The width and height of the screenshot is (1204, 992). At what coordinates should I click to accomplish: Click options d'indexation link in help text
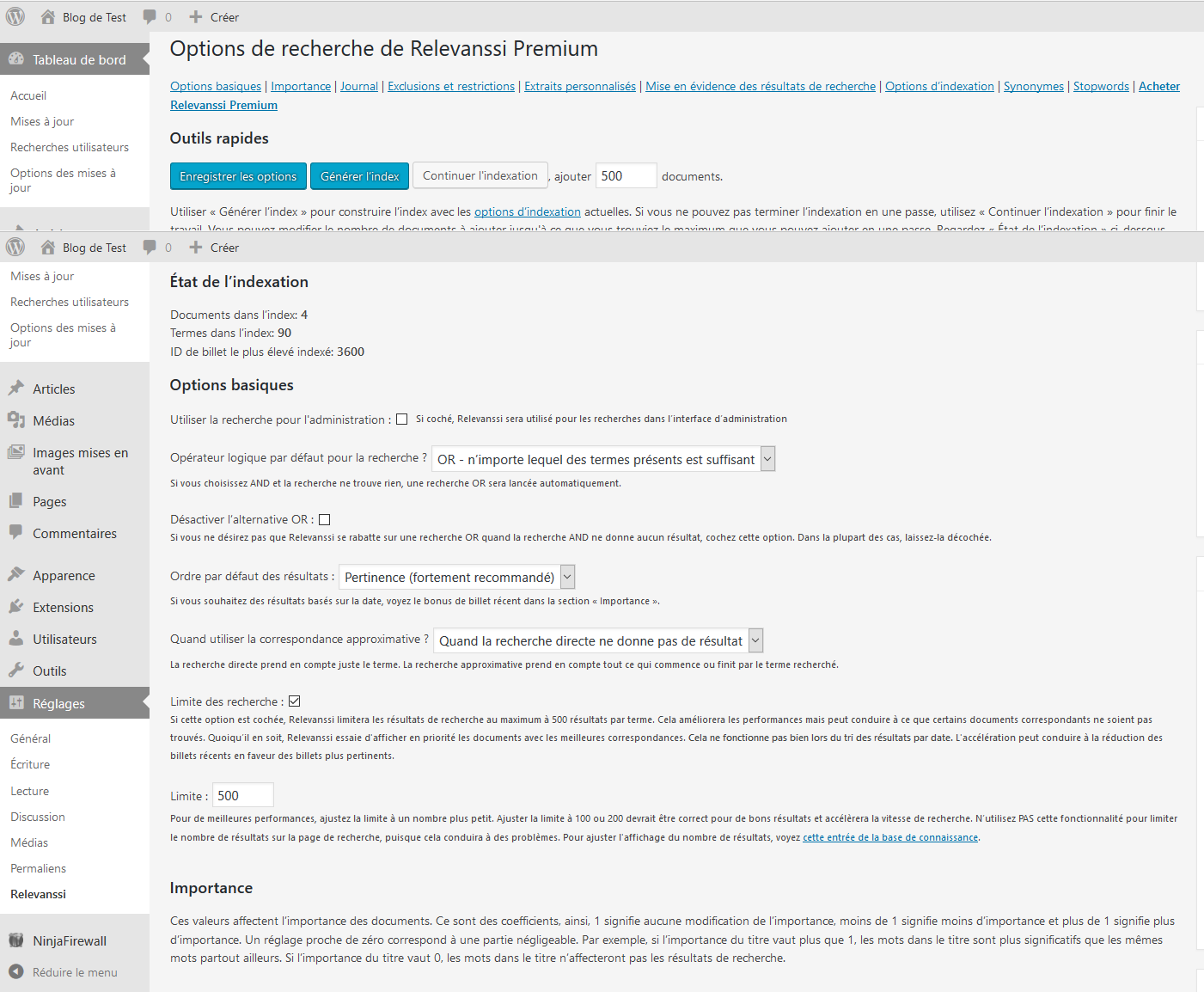tap(528, 211)
